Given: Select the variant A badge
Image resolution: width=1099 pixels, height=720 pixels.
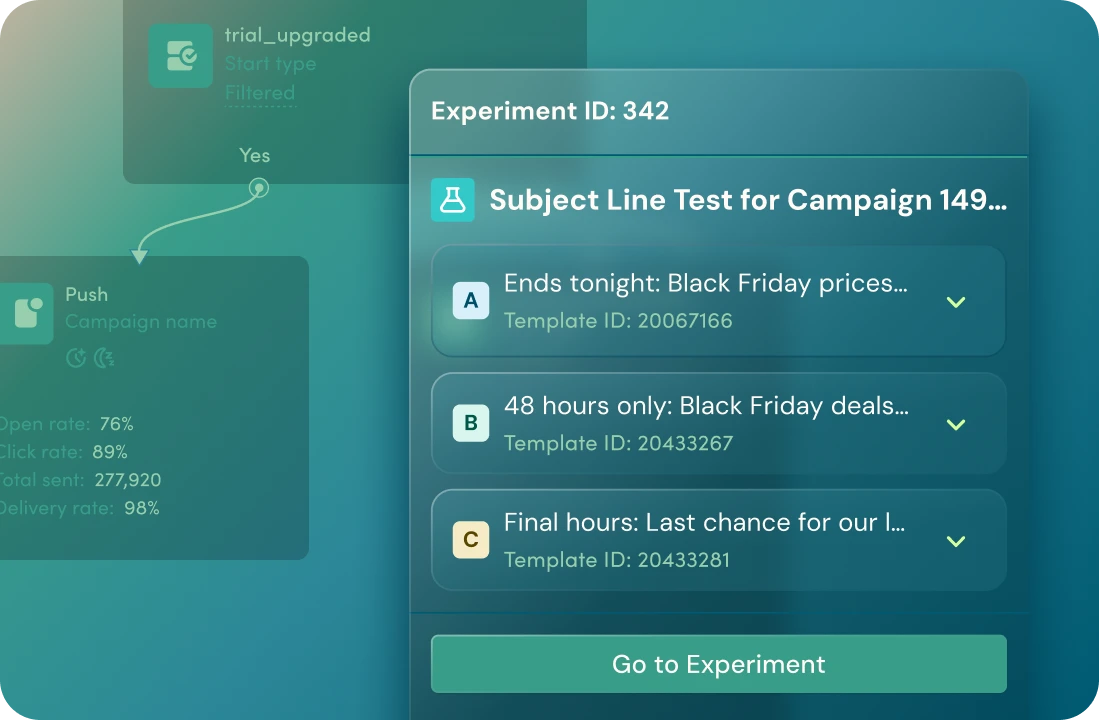Looking at the screenshot, I should coord(471,301).
